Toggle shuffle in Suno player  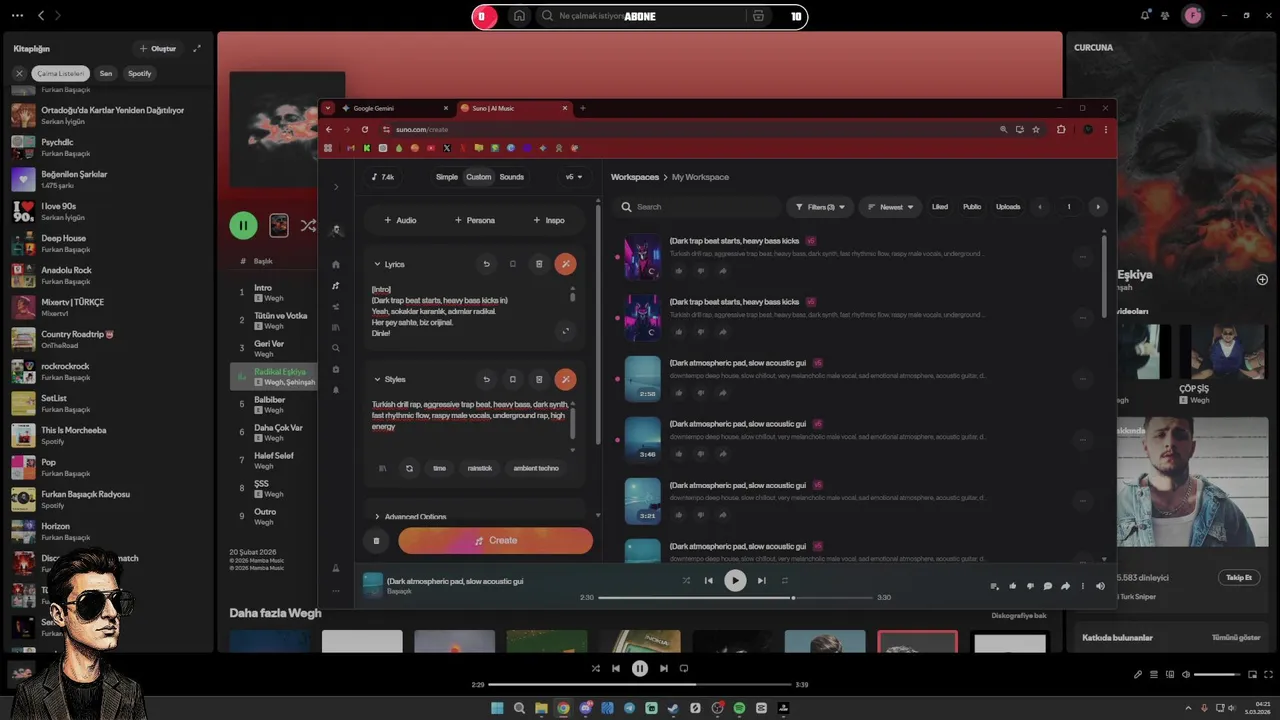[x=686, y=580]
